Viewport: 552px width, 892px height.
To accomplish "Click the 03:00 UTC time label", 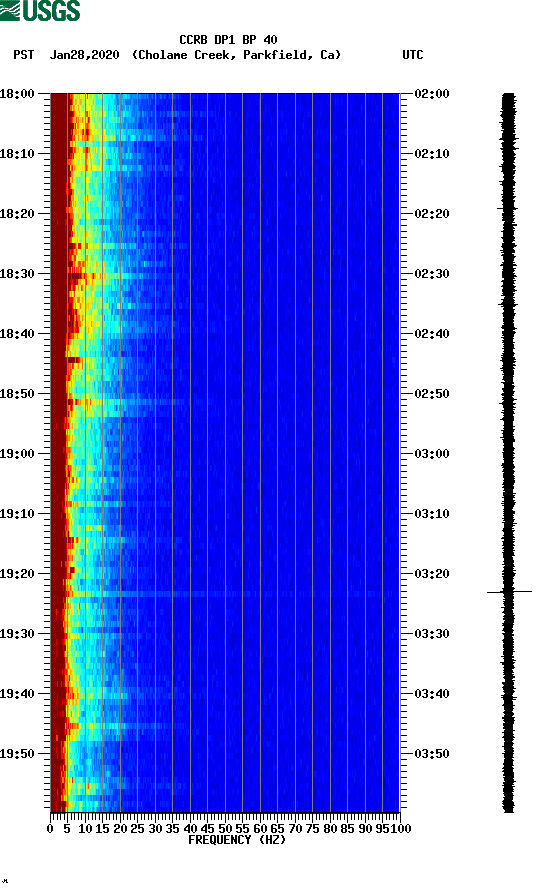I will coord(432,454).
